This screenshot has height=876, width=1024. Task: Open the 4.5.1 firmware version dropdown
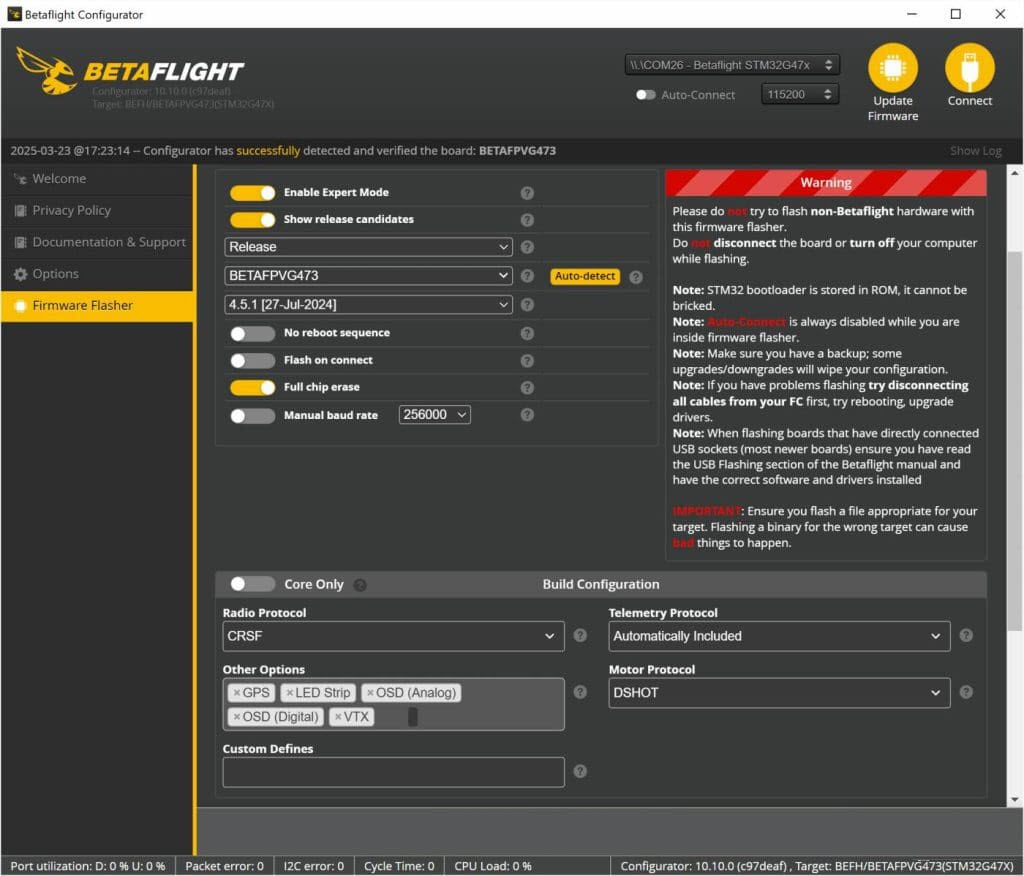click(x=368, y=304)
